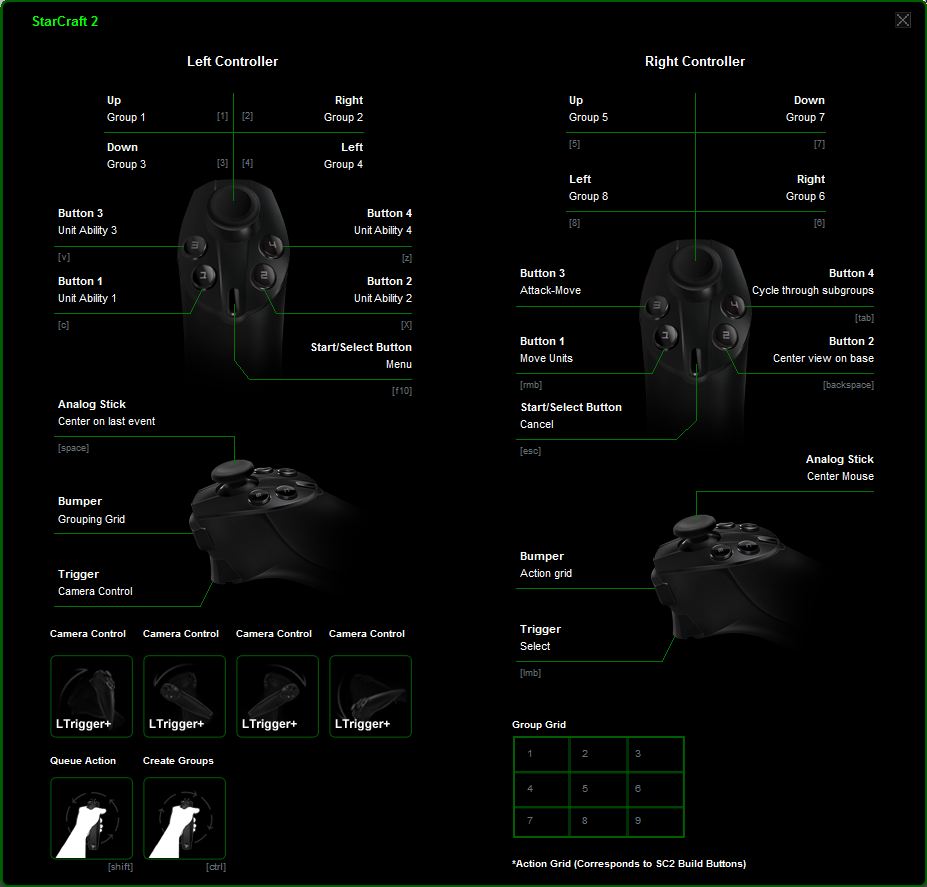Click the "Center view on base" binding
Screen dimensions: 927x887
point(823,358)
